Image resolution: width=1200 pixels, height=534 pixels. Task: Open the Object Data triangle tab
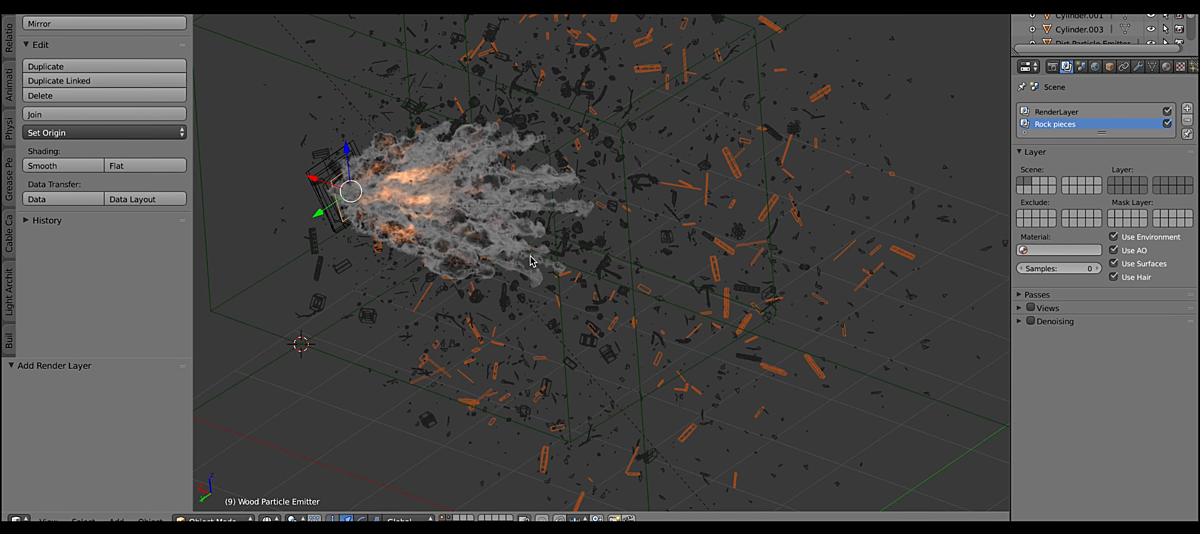(1152, 67)
